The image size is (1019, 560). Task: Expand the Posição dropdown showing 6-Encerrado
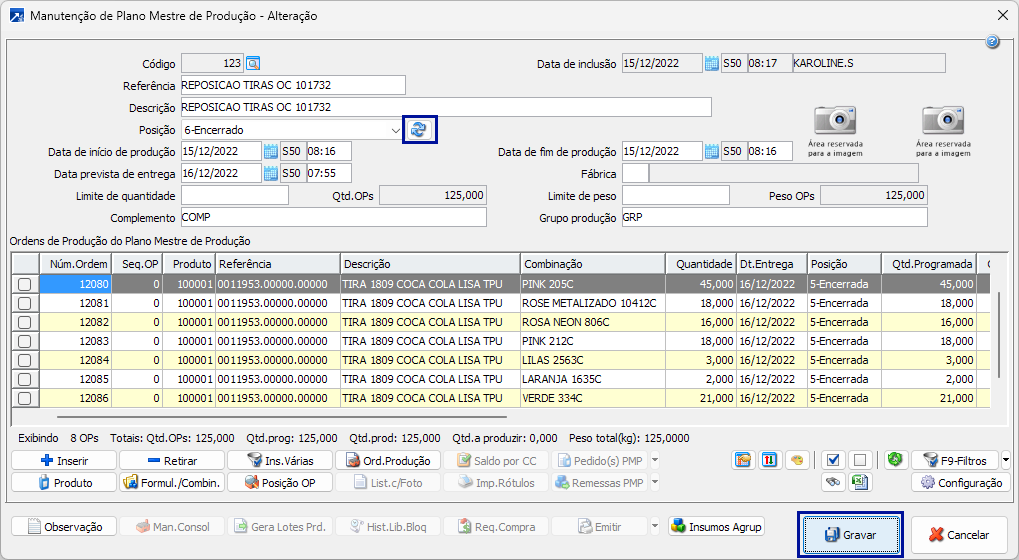pyautogui.click(x=396, y=130)
